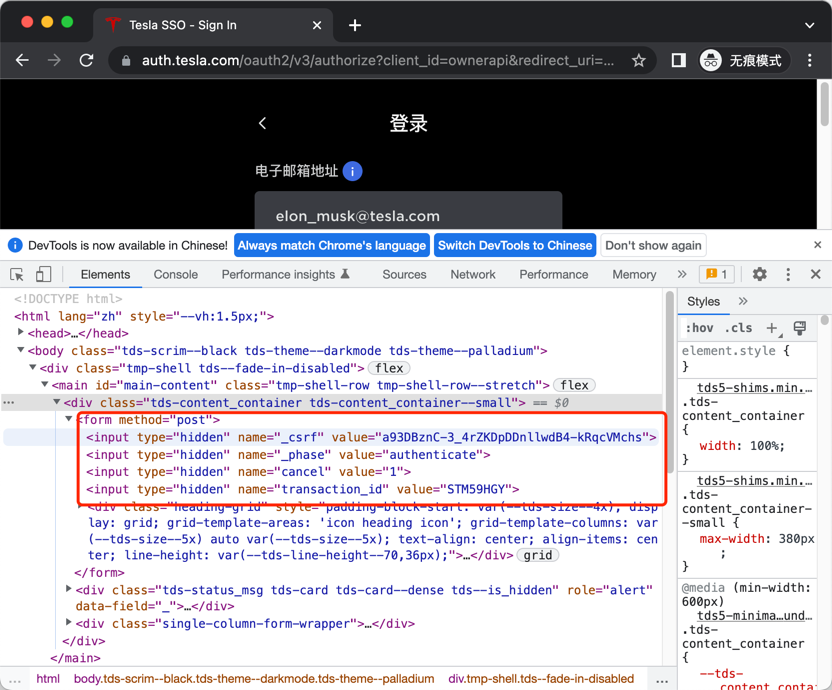Open the Performance insights tab

coord(285,274)
